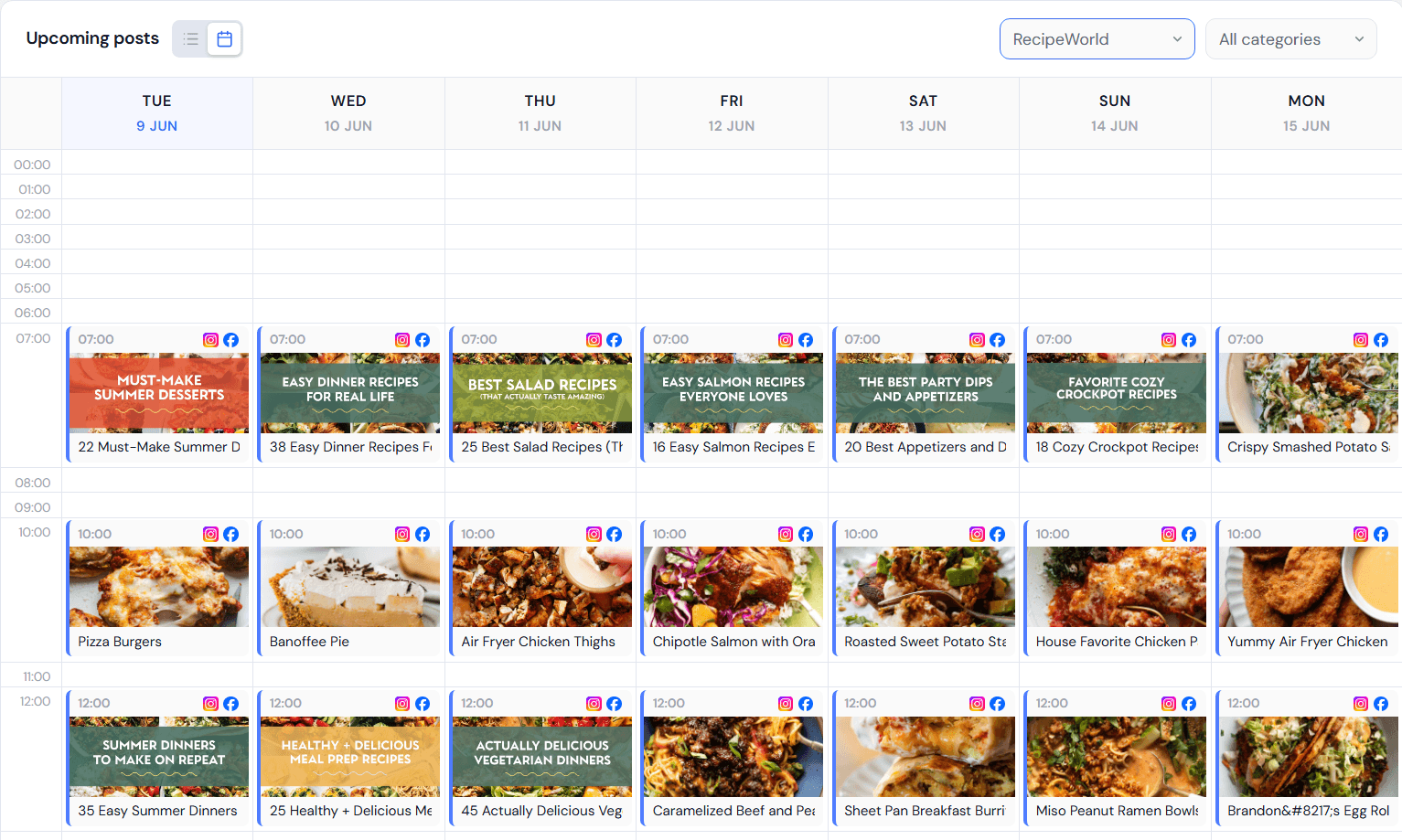The image size is (1402, 840).
Task: Click Facebook icon on Caramelized Beef post
Action: pos(806,704)
